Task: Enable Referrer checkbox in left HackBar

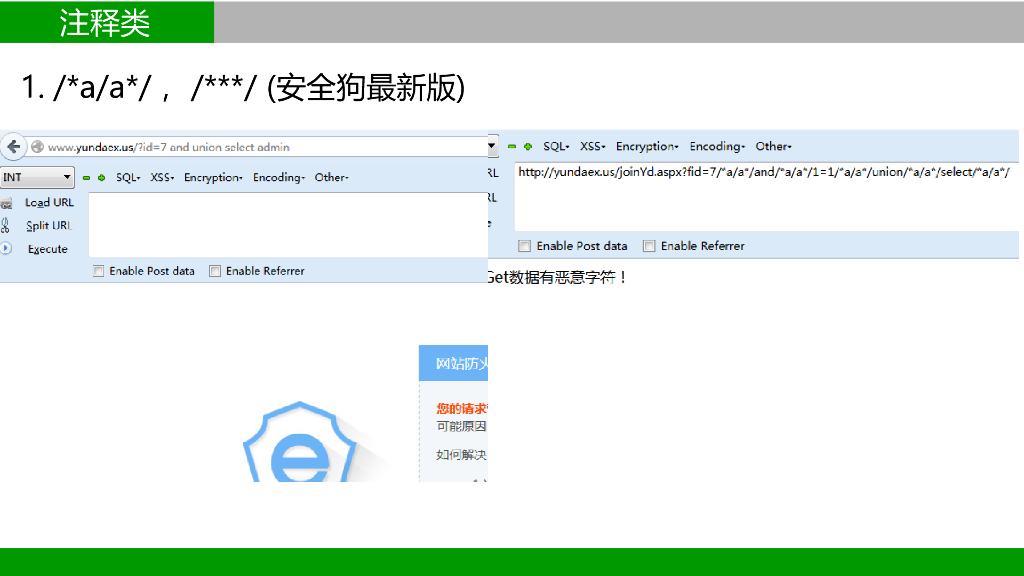Action: click(215, 271)
